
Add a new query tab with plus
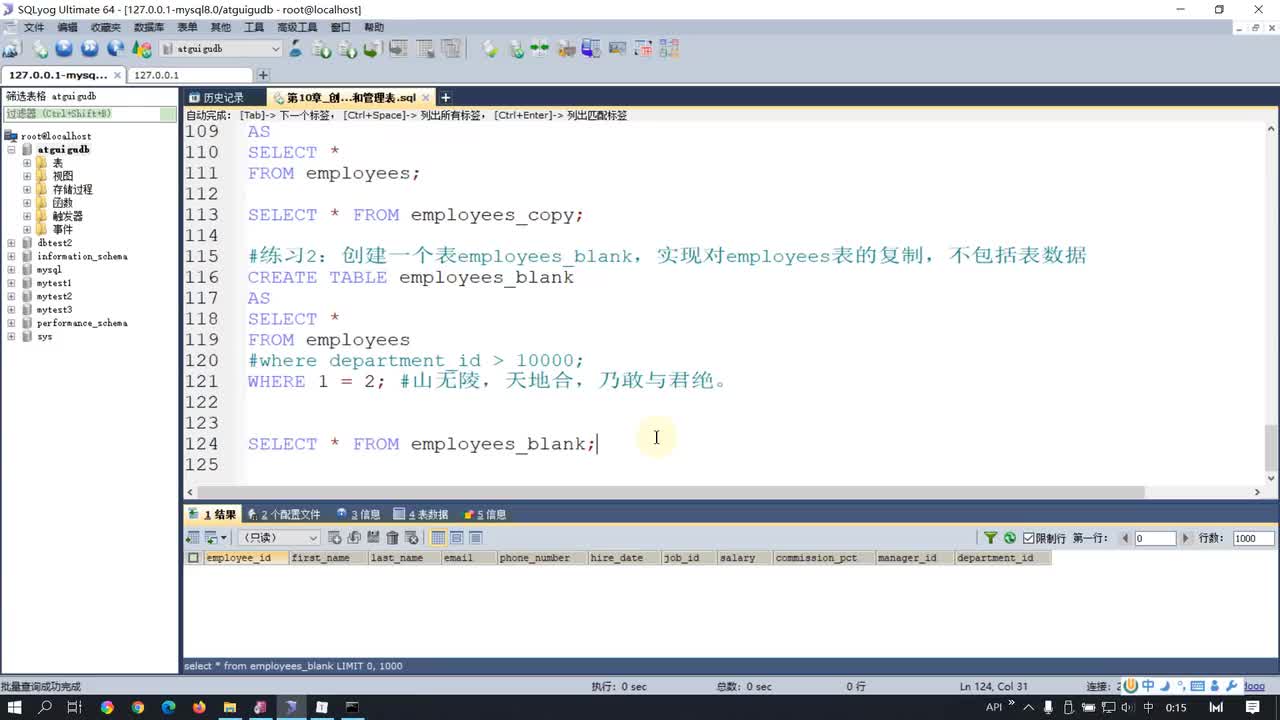click(x=445, y=98)
